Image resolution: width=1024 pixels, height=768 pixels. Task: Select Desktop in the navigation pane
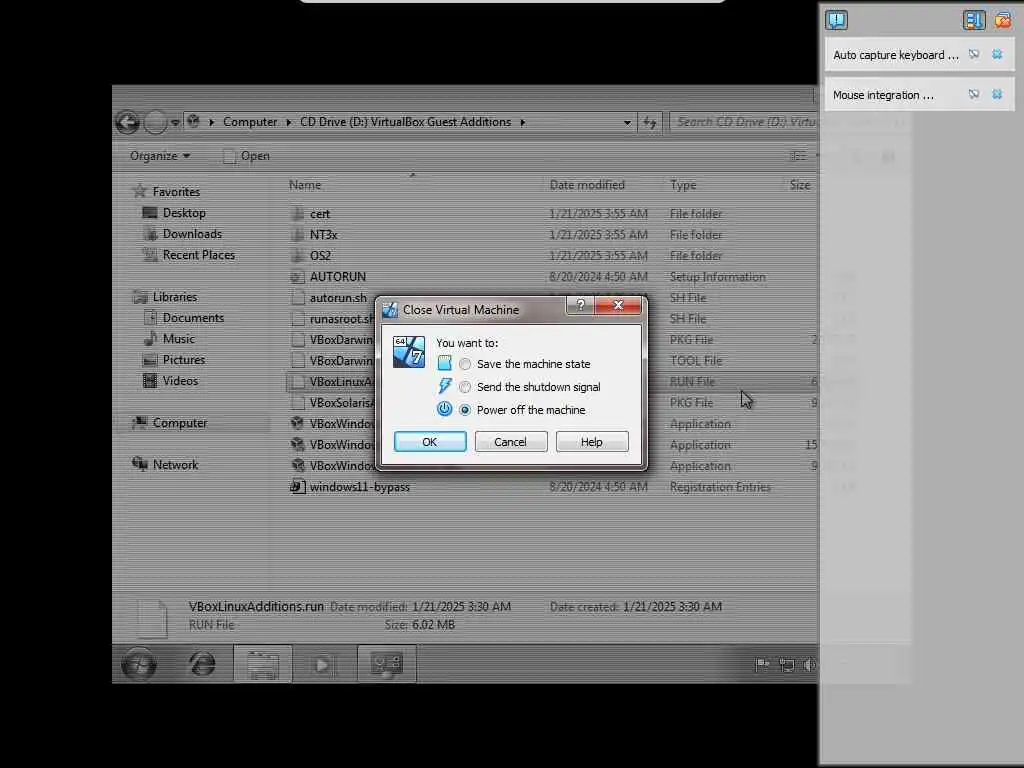pyautogui.click(x=174, y=213)
